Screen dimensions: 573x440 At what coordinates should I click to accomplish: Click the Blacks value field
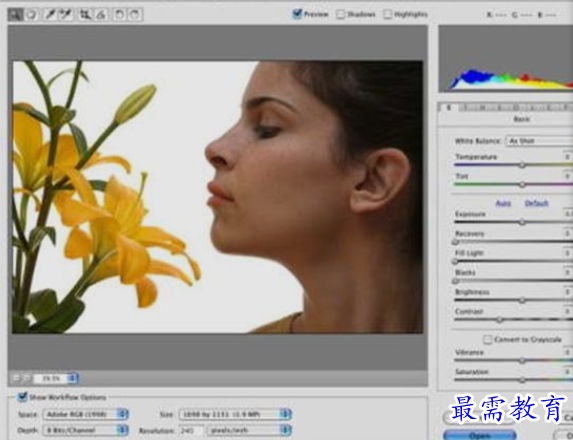pos(568,272)
